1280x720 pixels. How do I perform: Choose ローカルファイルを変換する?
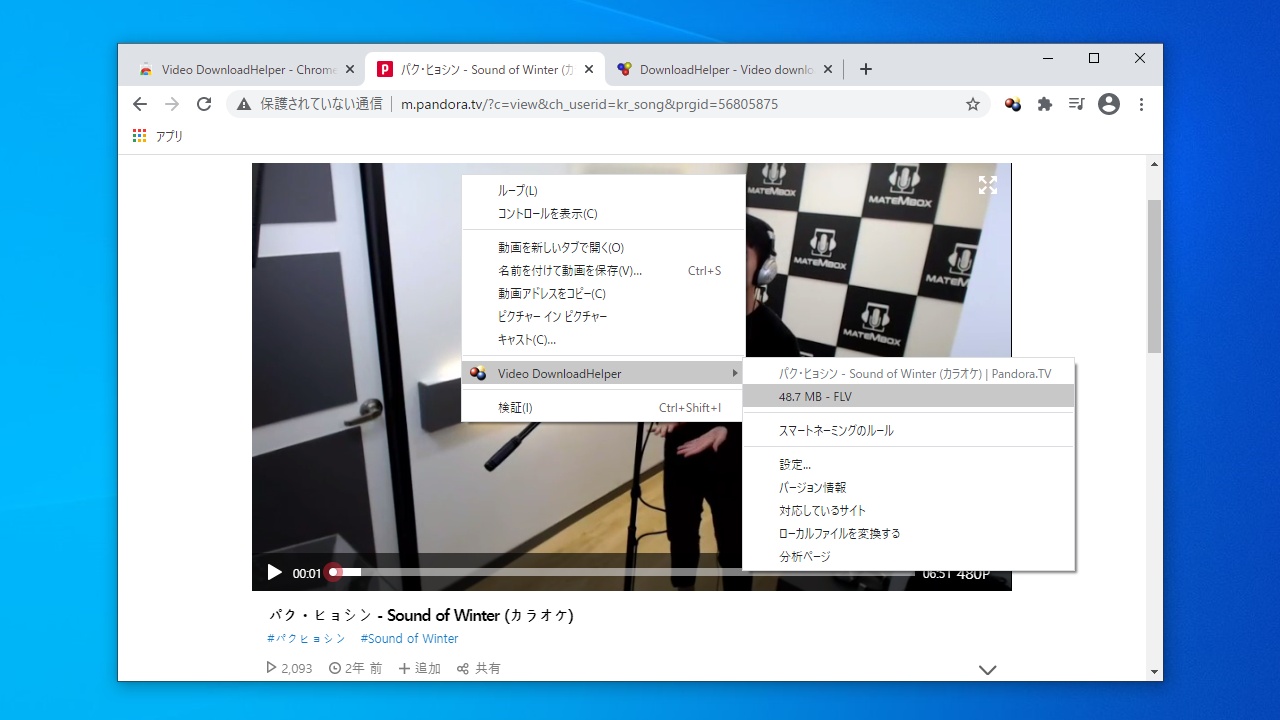(909, 534)
